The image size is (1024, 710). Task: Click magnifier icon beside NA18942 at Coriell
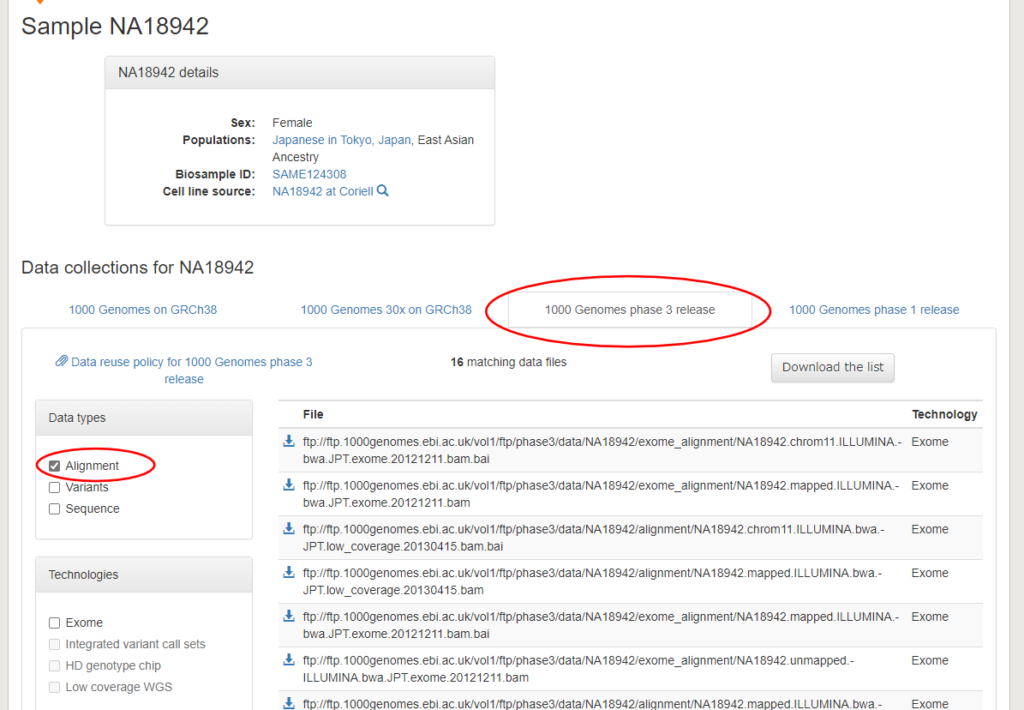click(x=383, y=191)
